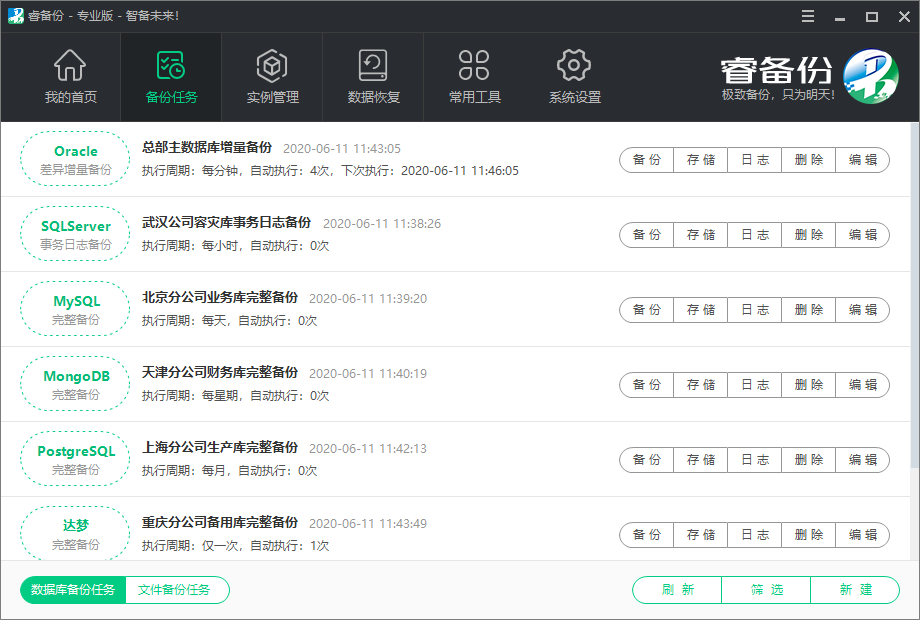Click the 睿备份 logo globe icon

[871, 76]
